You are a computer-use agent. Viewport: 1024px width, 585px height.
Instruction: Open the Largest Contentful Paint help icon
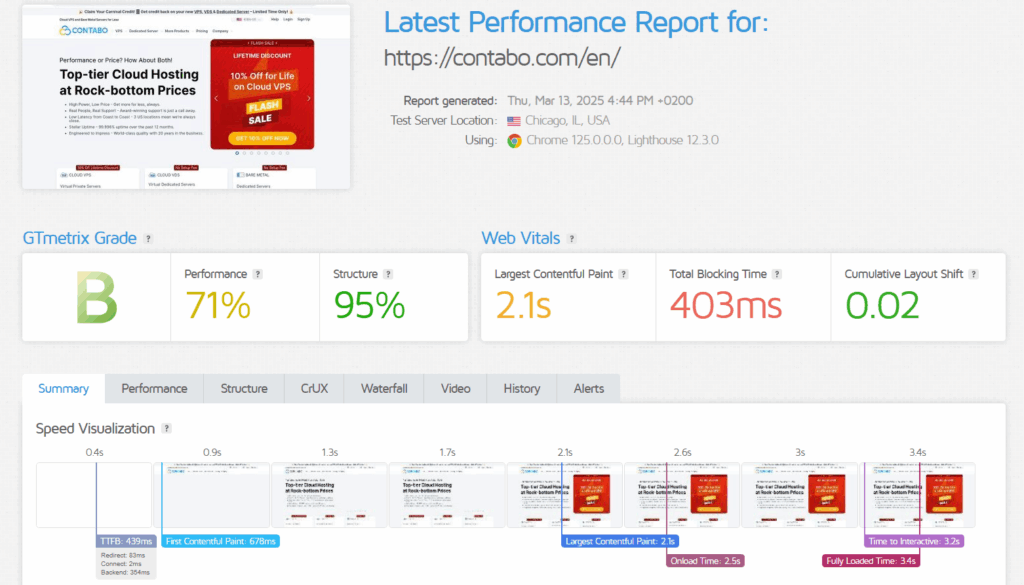[x=622, y=273]
